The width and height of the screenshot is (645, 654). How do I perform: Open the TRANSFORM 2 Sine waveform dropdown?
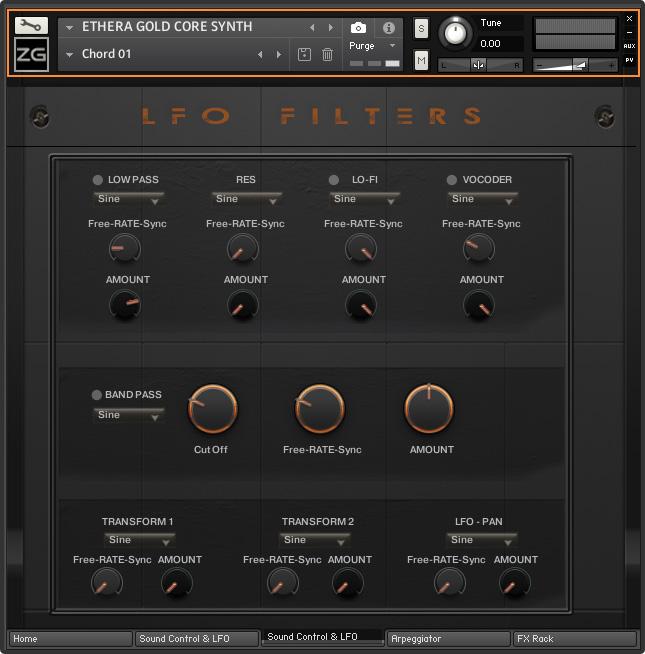315,540
